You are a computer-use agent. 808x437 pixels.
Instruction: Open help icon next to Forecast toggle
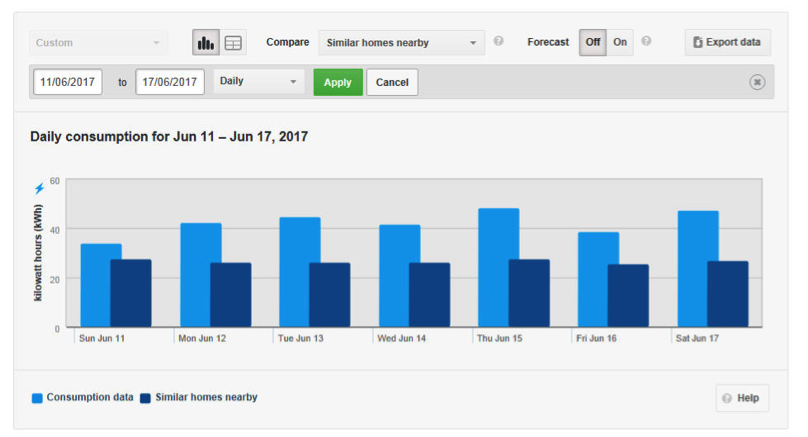[646, 41]
